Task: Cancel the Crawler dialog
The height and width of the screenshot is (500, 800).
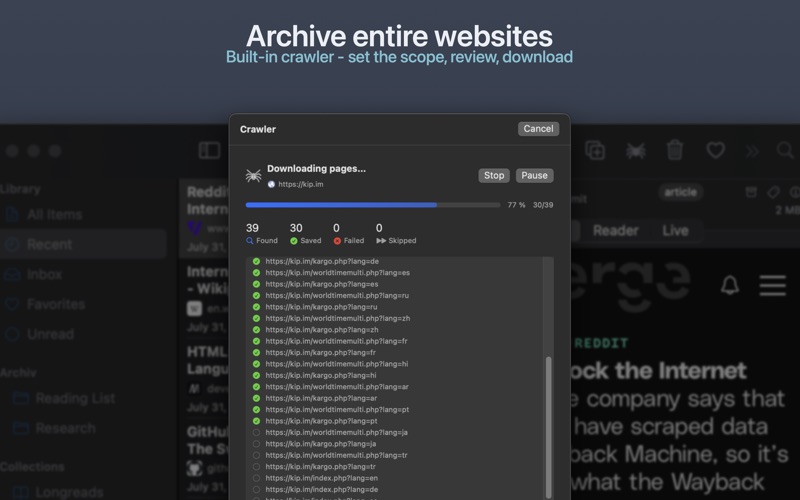Action: point(538,129)
